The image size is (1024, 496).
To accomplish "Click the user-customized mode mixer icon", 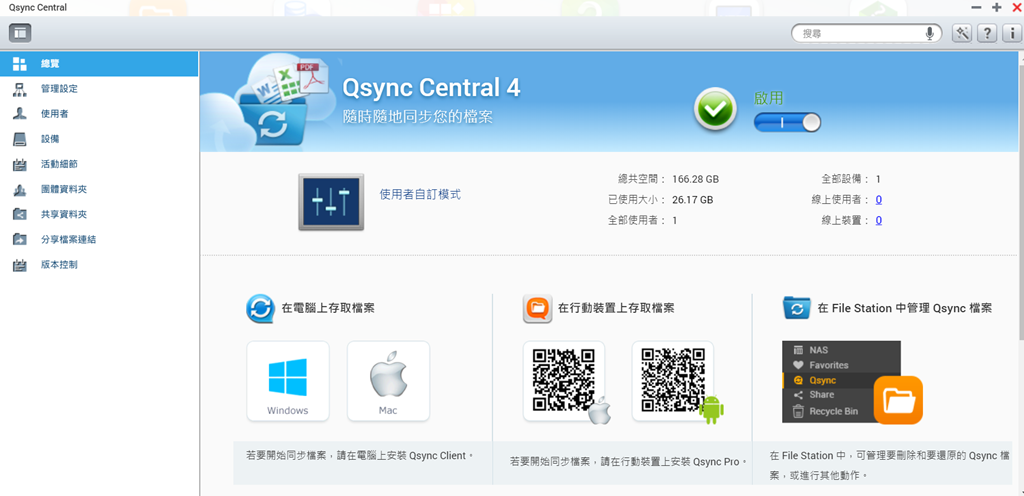I will (331, 202).
